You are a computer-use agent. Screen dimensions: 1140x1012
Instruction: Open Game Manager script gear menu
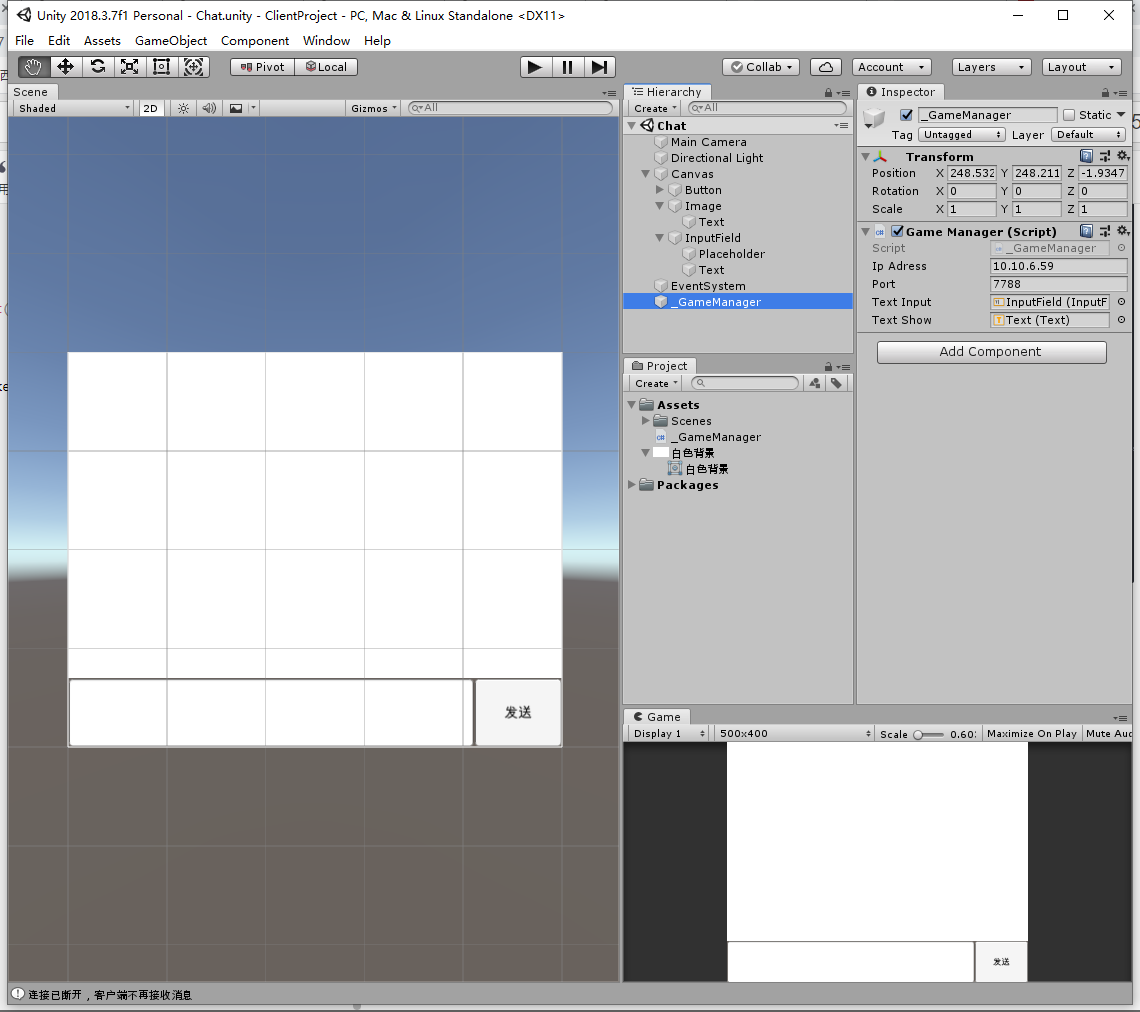[1123, 230]
